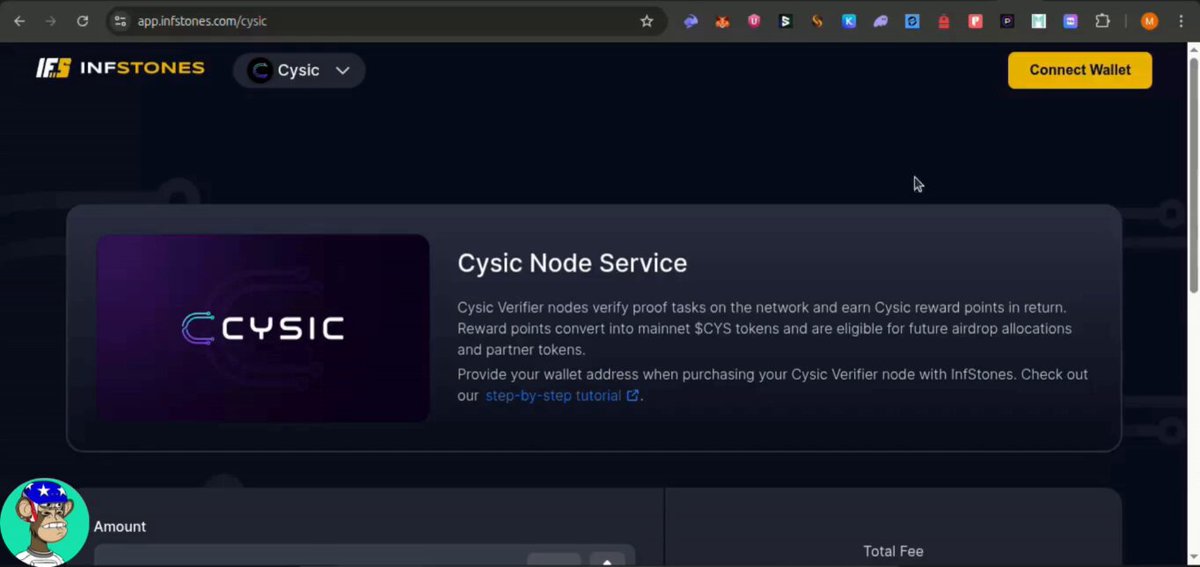Open the pink shield U extension
This screenshot has width=1200, height=567.
(x=754, y=21)
